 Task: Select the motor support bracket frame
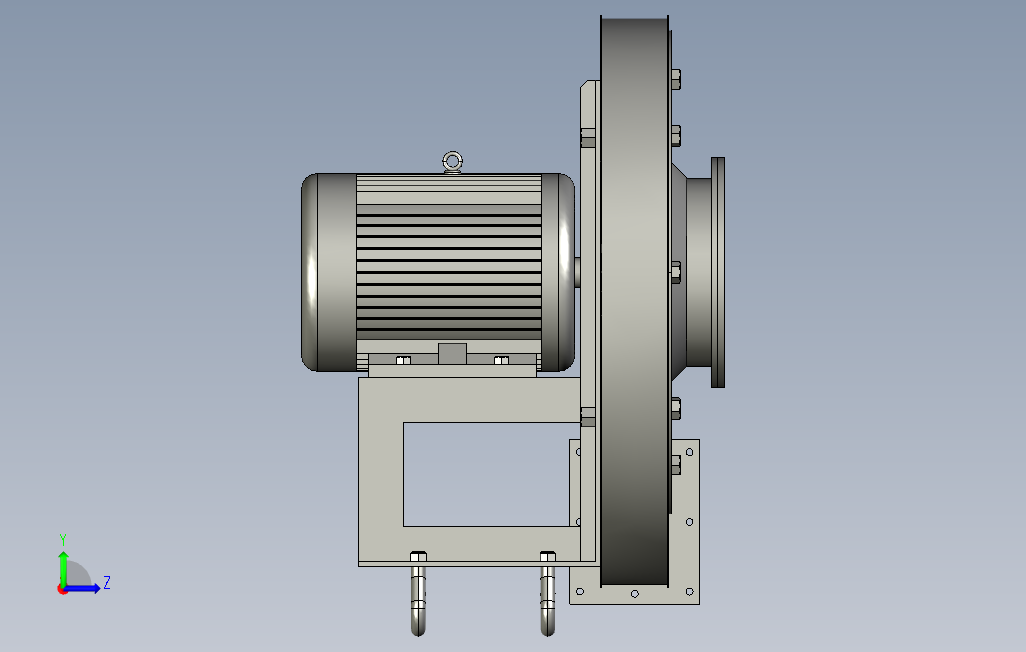380,471
